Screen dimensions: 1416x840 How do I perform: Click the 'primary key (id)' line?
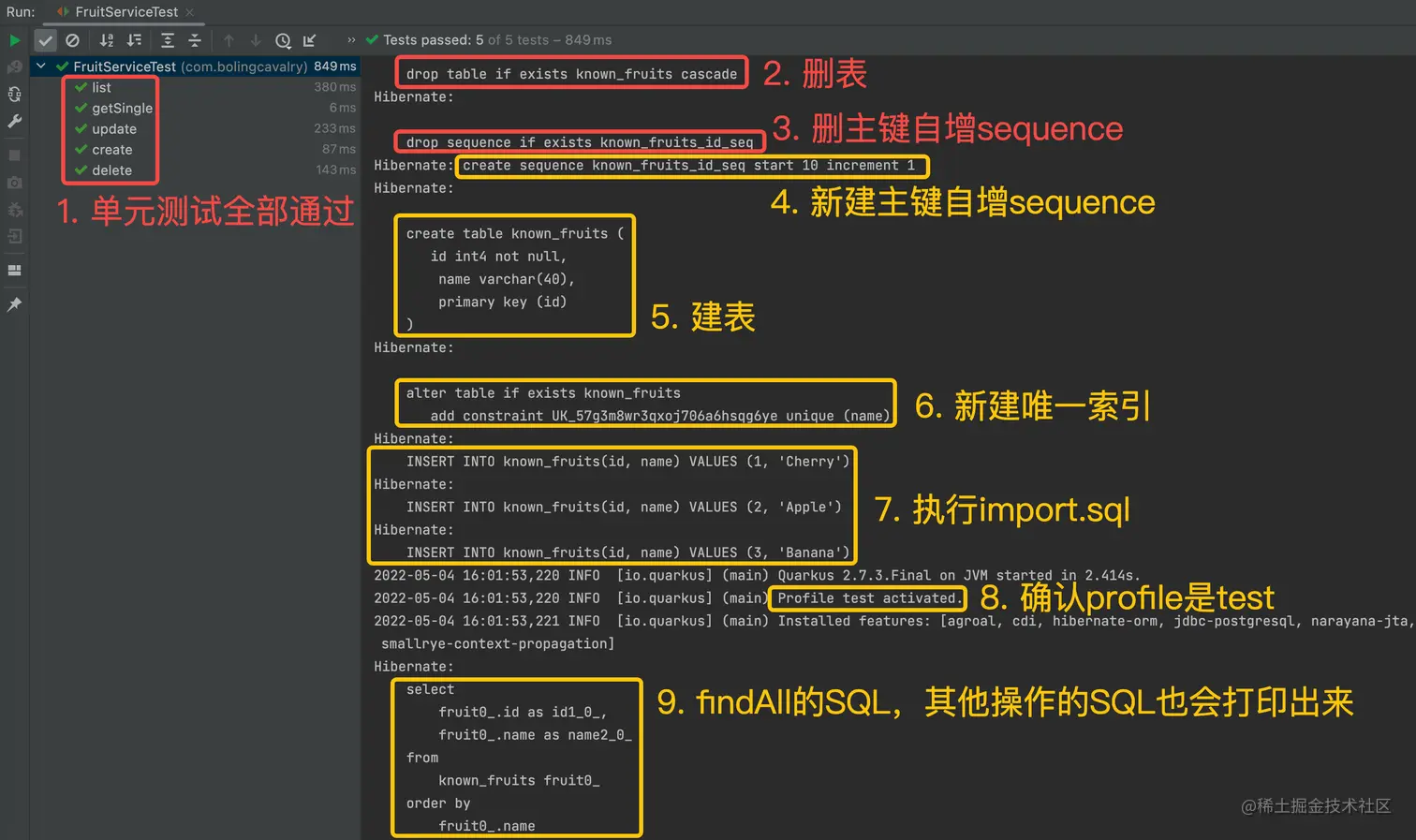[x=502, y=302]
